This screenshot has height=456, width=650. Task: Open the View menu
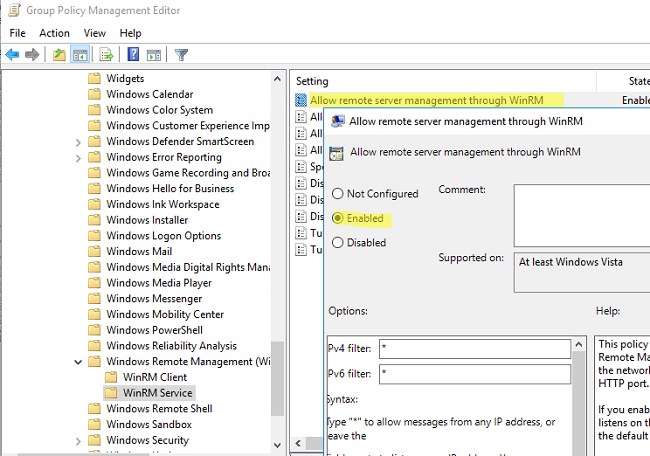coord(95,33)
